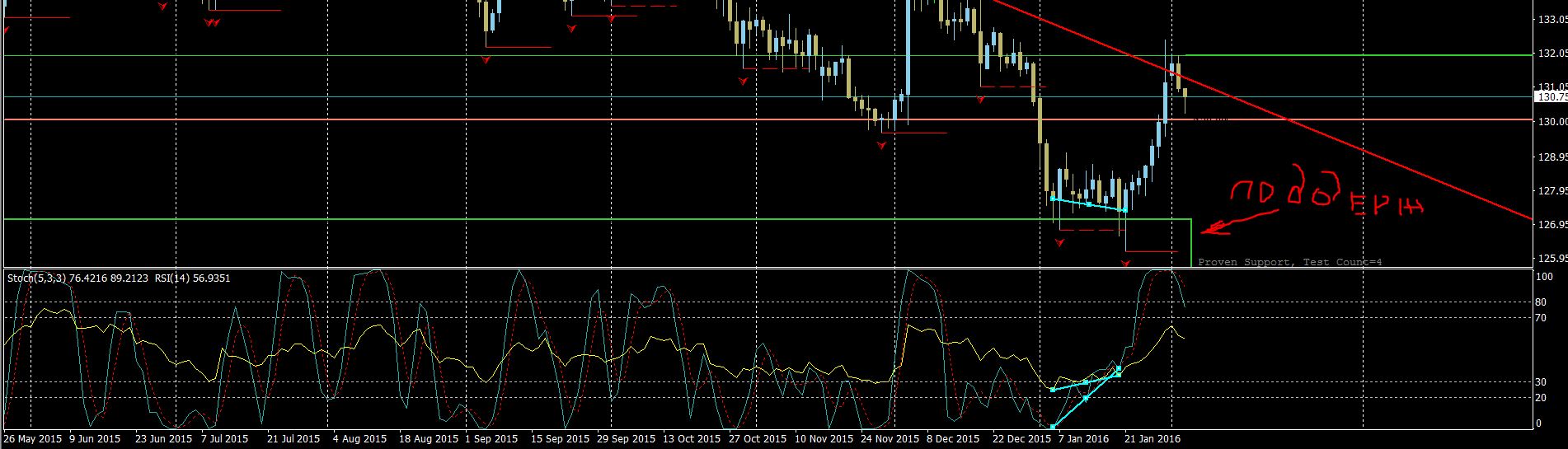
Task: Click the 133.05 price axis label
Action: [x=1552, y=21]
